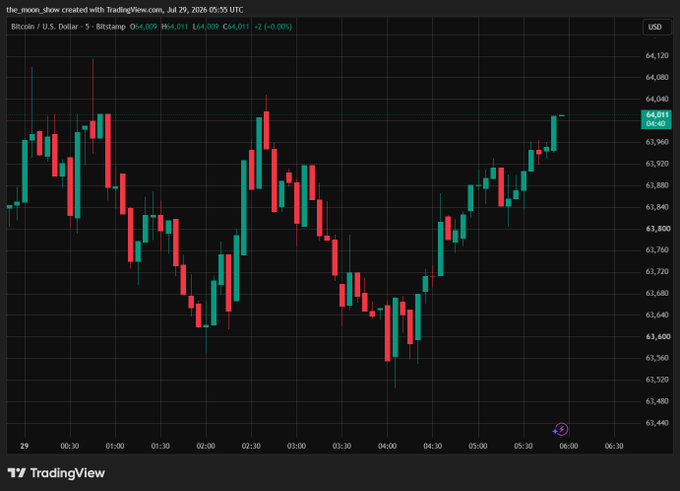Click the Close value C64,011 in legend

tap(236, 27)
